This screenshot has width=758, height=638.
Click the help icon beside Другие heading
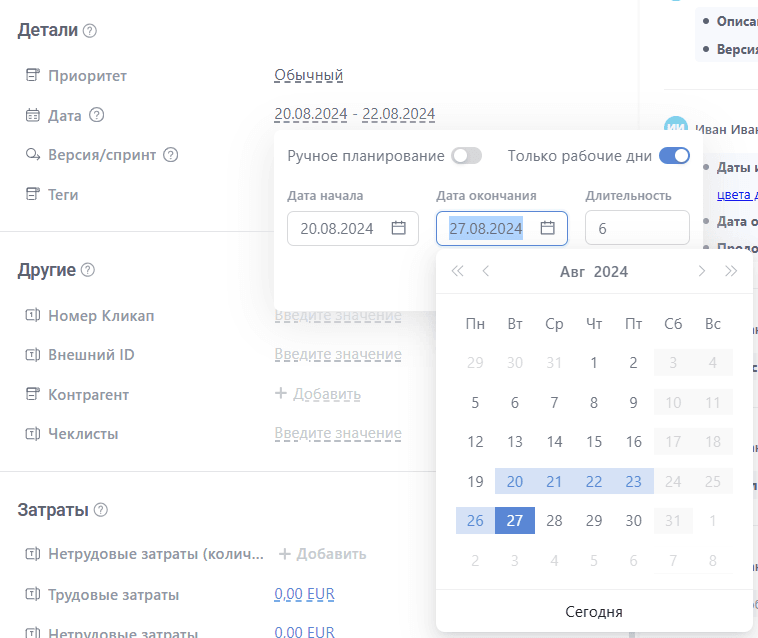tap(87, 270)
